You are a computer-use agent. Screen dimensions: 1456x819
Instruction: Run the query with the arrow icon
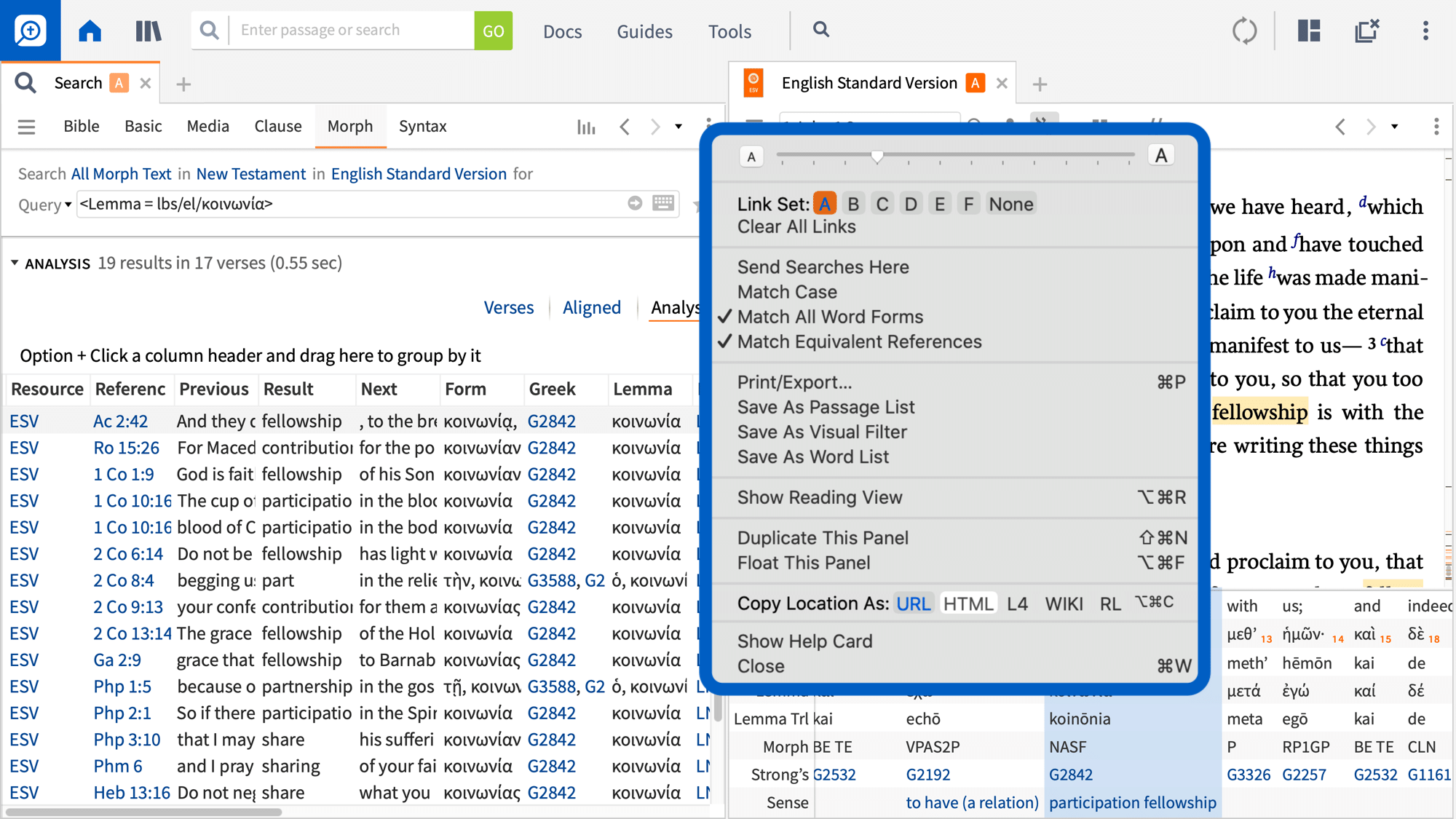pyautogui.click(x=635, y=203)
